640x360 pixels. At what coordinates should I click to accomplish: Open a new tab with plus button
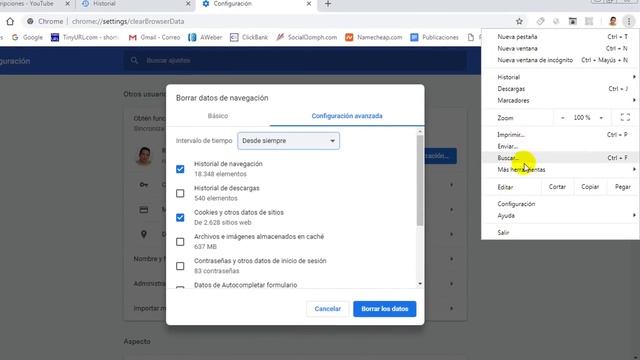point(328,4)
